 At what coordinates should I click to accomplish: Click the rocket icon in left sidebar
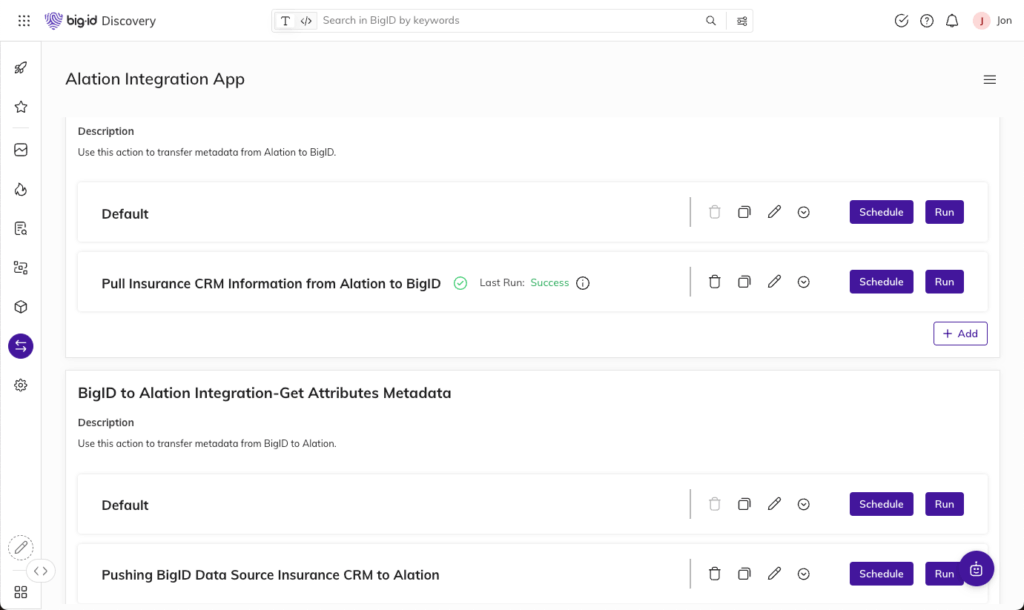20,68
